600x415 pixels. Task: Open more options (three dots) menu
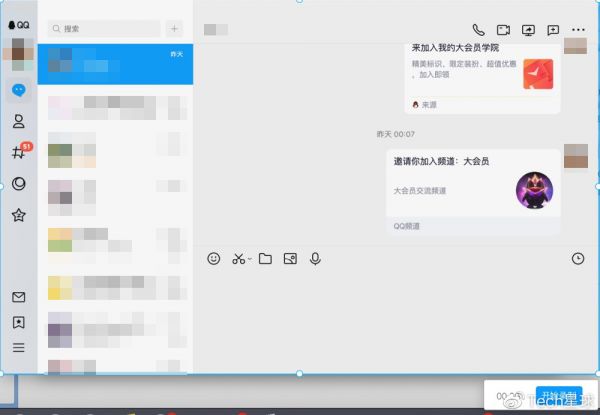pos(578,30)
